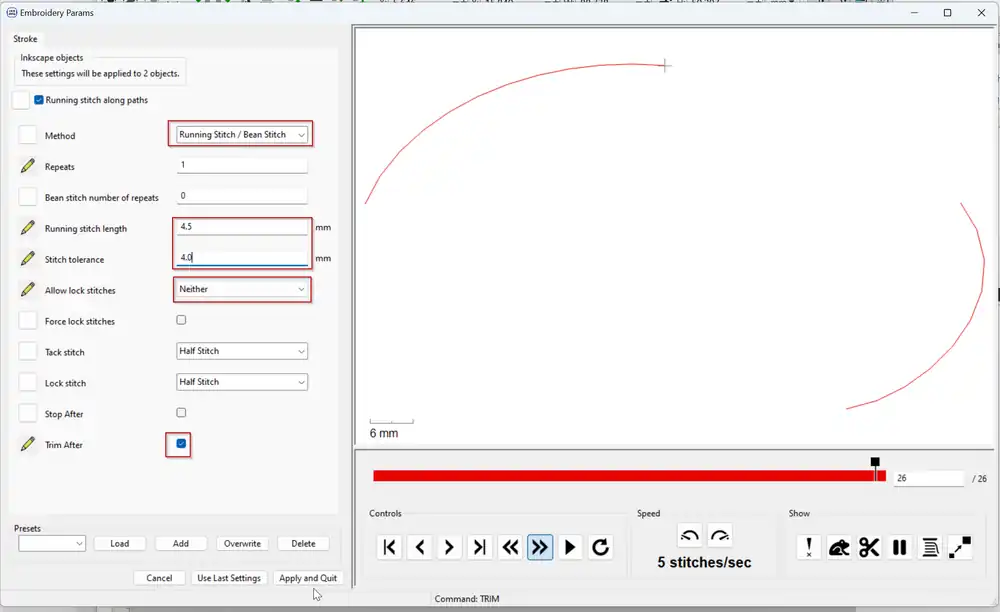Image resolution: width=1000 pixels, height=612 pixels.
Task: Click the play button in simulator controls
Action: 570,547
